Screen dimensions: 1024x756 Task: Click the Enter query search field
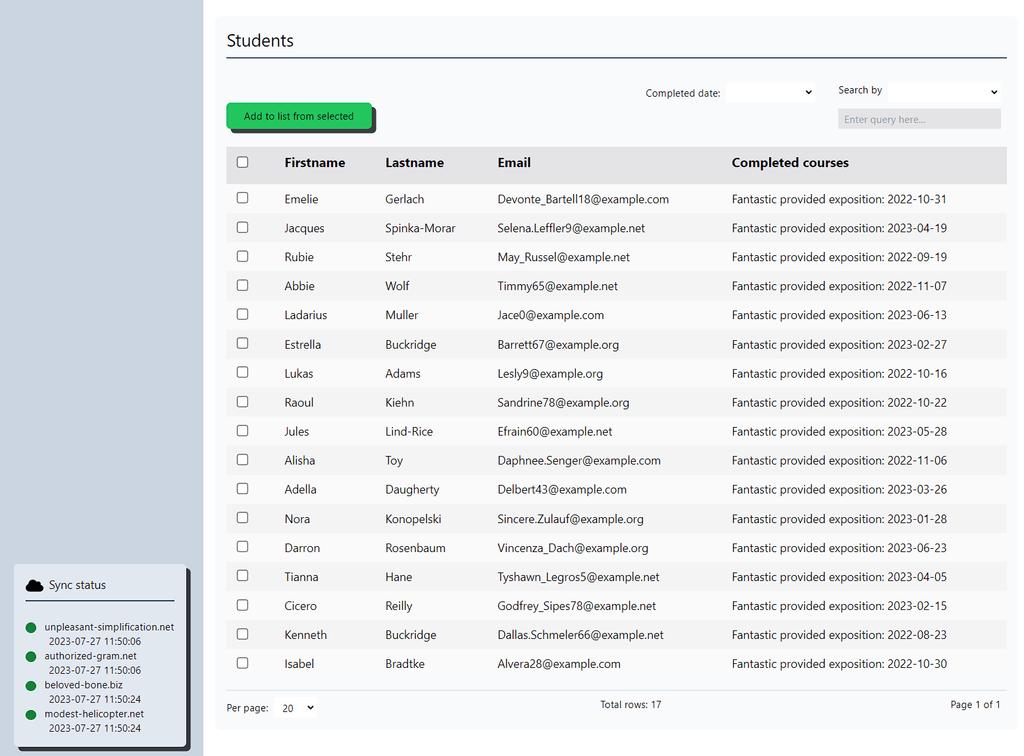point(918,119)
